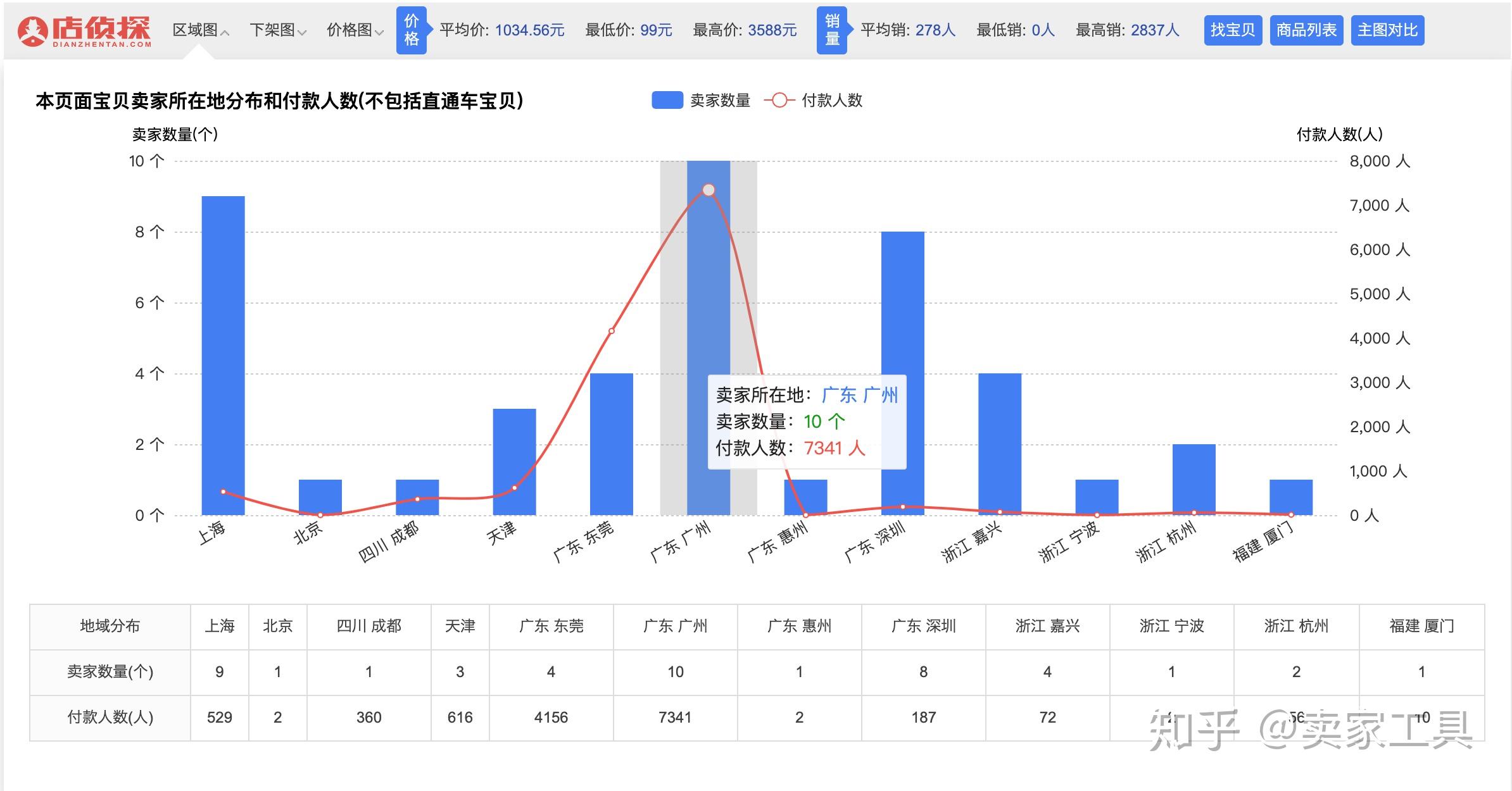
Task: Click the 浙江 嘉兴 bar
Action: click(x=1000, y=444)
